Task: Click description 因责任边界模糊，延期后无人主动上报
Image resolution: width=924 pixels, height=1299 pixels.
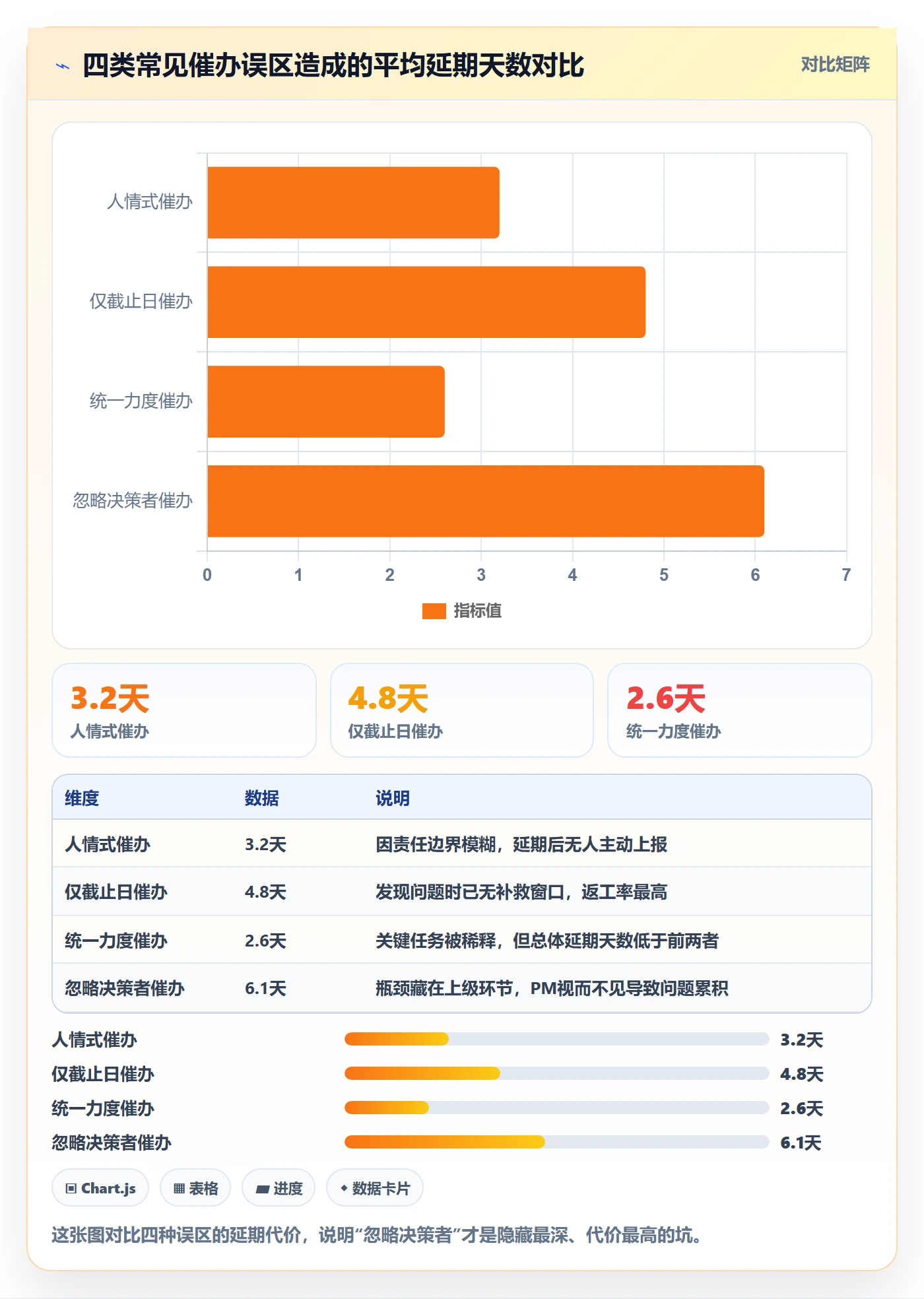Action: click(521, 844)
